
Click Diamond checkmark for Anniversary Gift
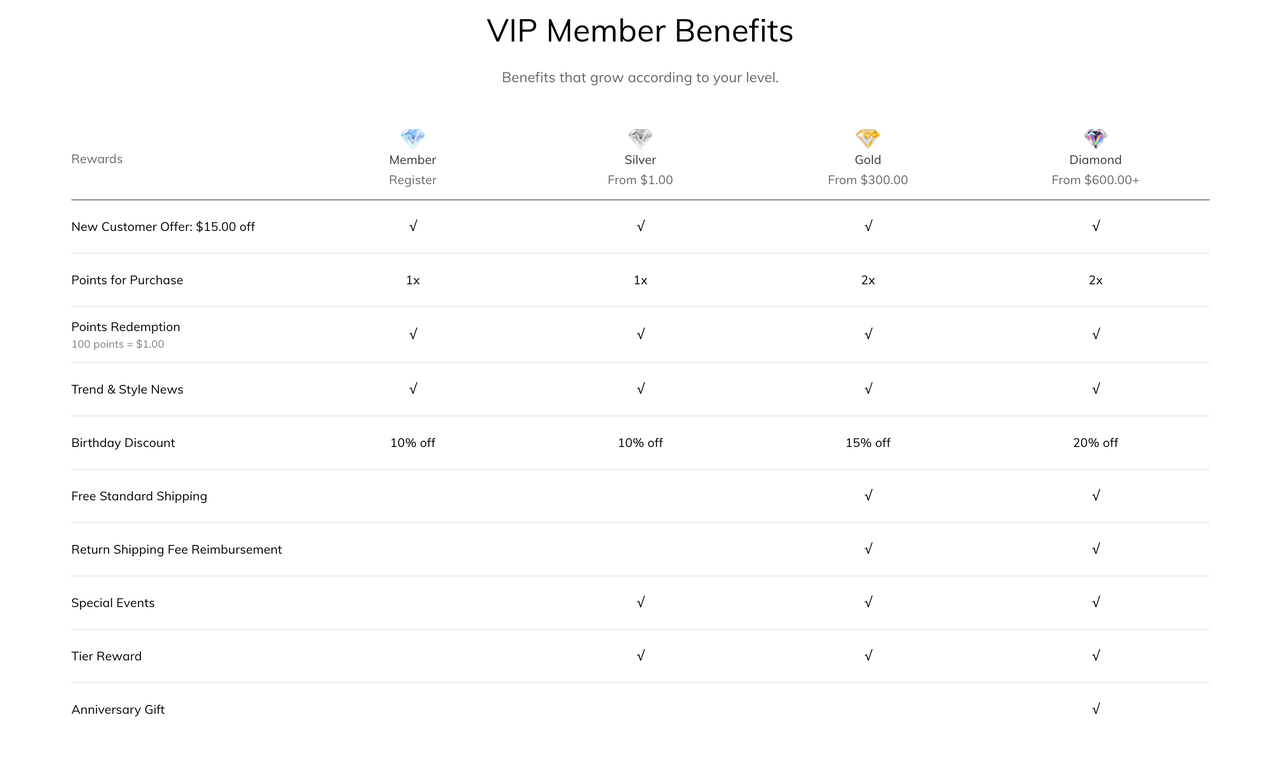pyautogui.click(x=1096, y=709)
